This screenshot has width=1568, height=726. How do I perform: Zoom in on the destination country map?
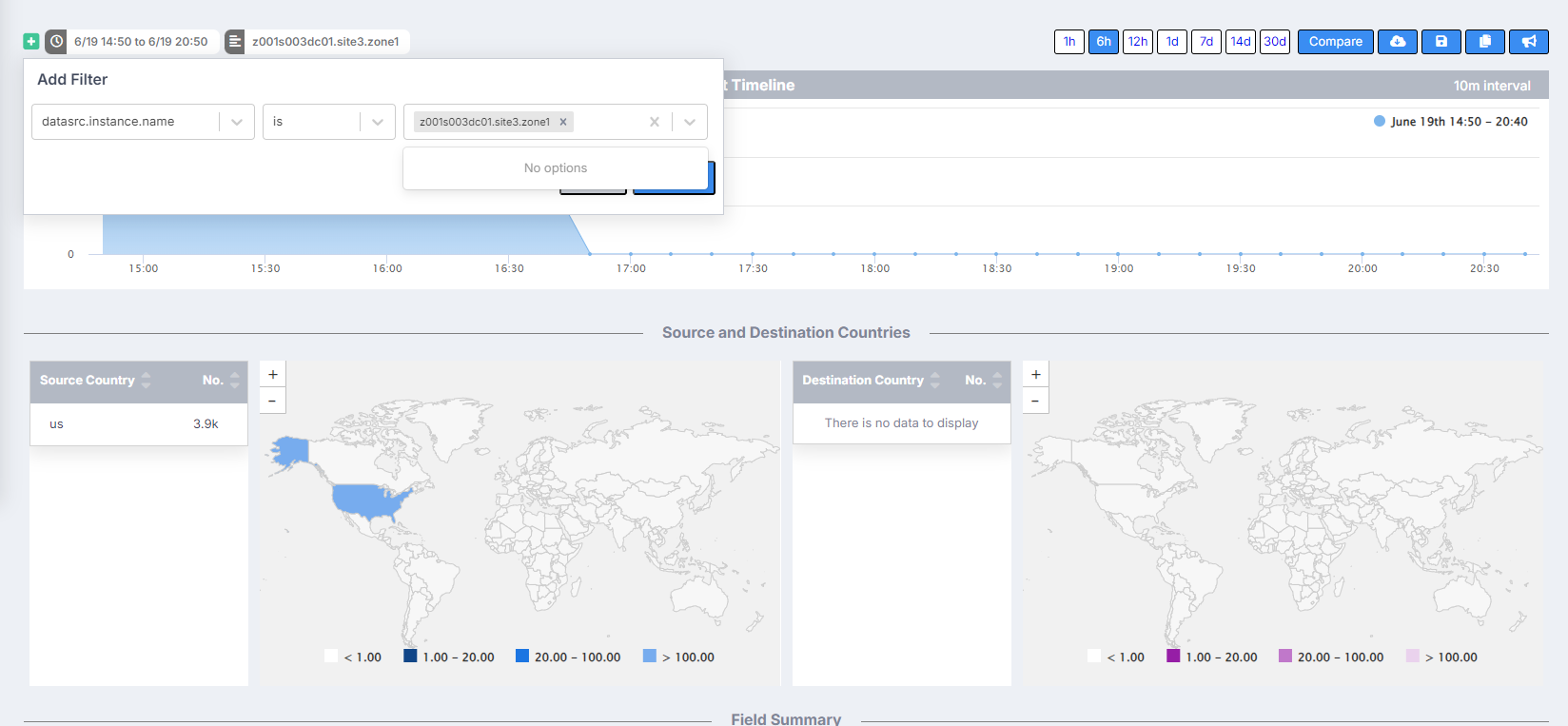(x=1035, y=375)
